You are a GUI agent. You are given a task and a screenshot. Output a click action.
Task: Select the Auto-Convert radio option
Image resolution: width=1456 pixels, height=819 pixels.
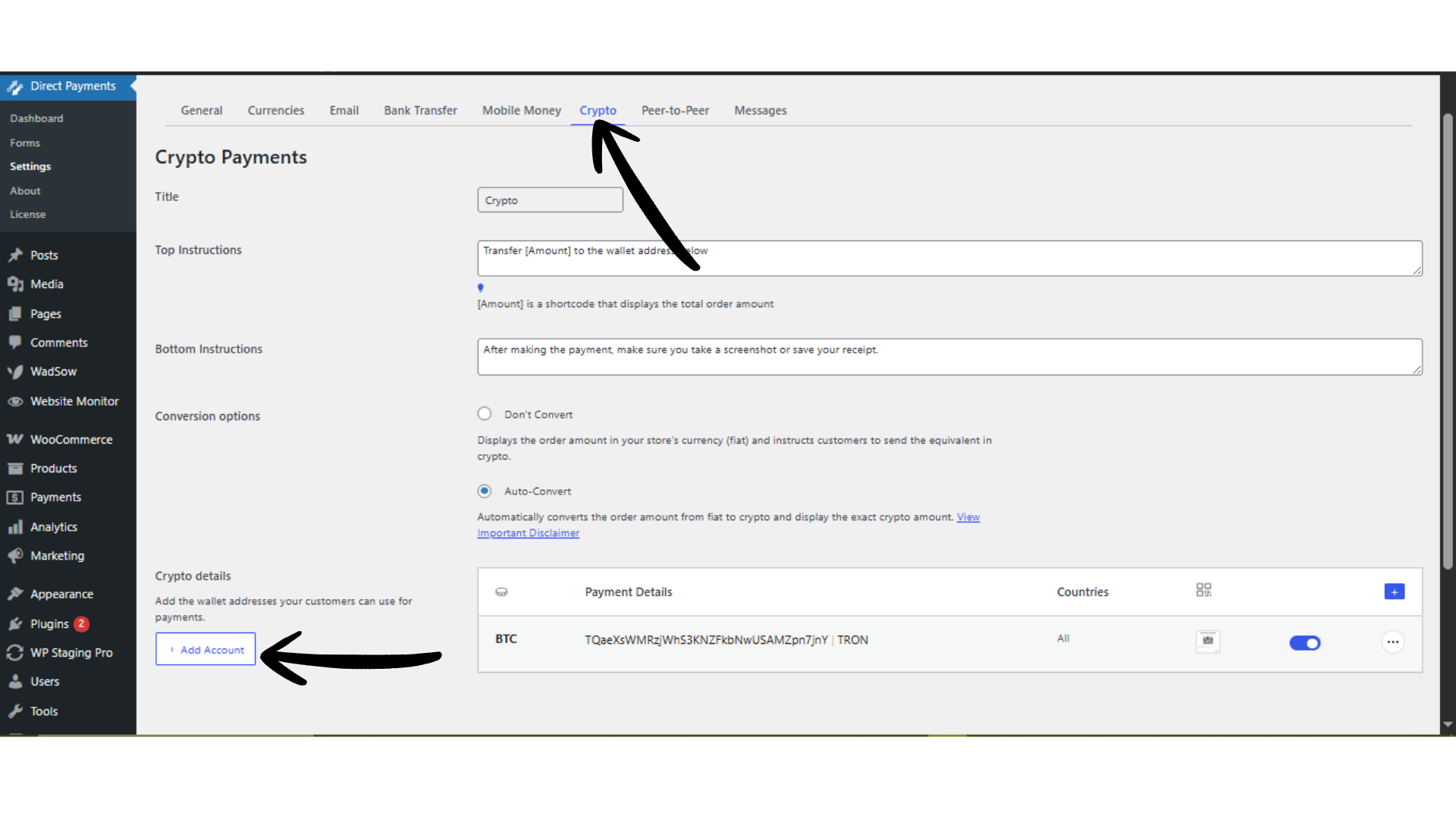[x=485, y=491]
